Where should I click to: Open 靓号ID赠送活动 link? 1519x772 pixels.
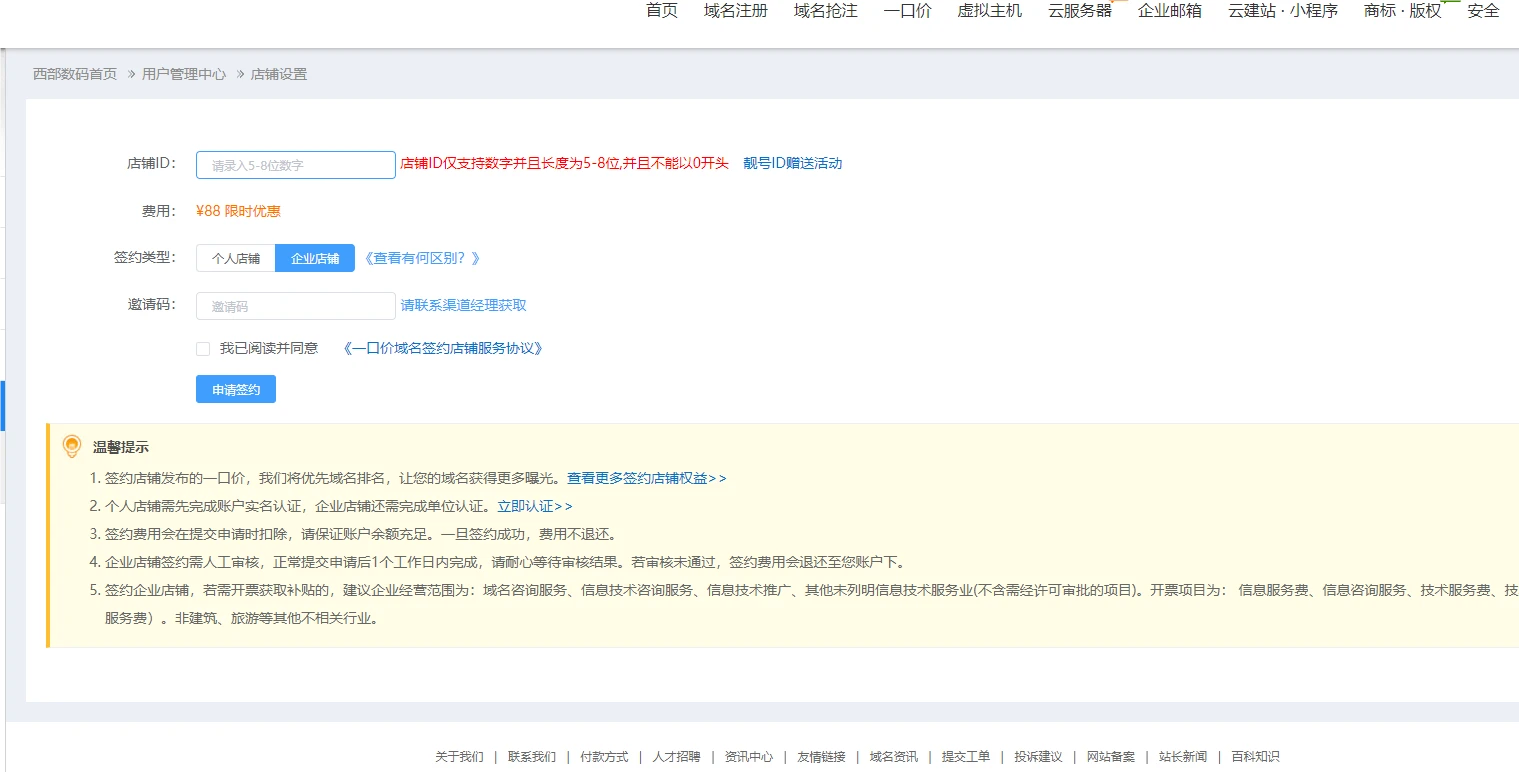tap(792, 163)
